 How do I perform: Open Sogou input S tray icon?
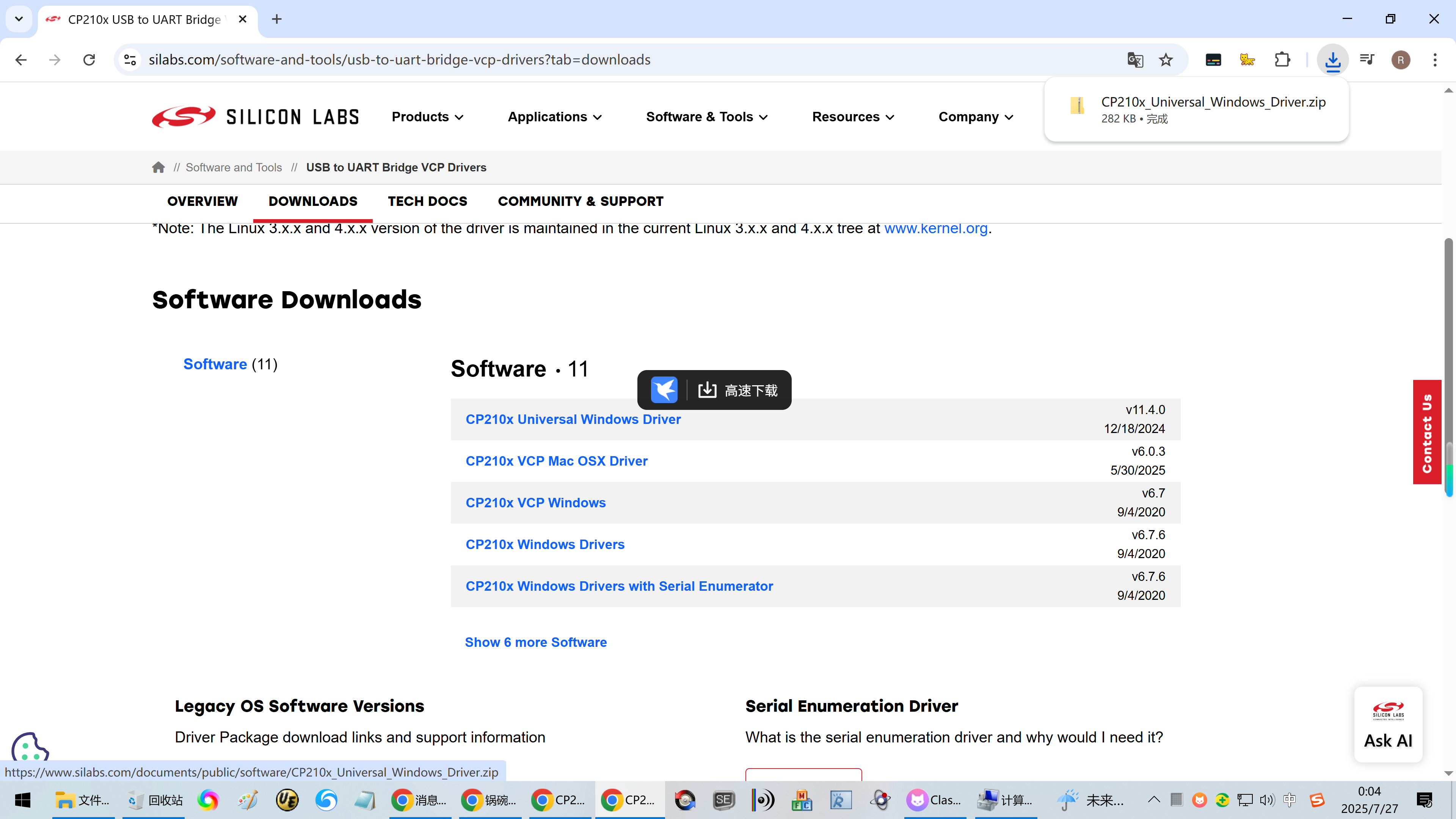click(x=1317, y=800)
